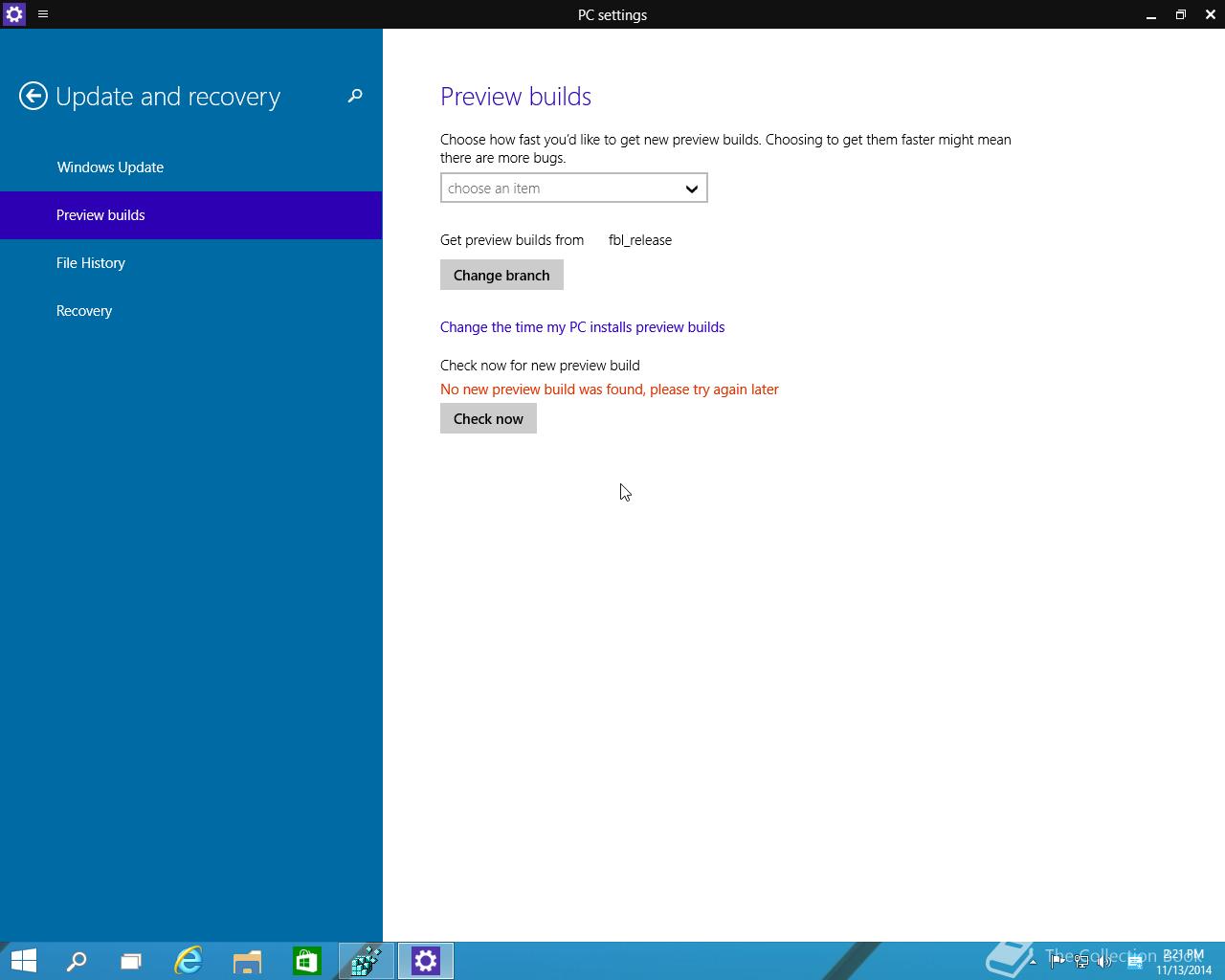Viewport: 1225px width, 980px height.
Task: Open network status tray icon
Action: click(1081, 962)
